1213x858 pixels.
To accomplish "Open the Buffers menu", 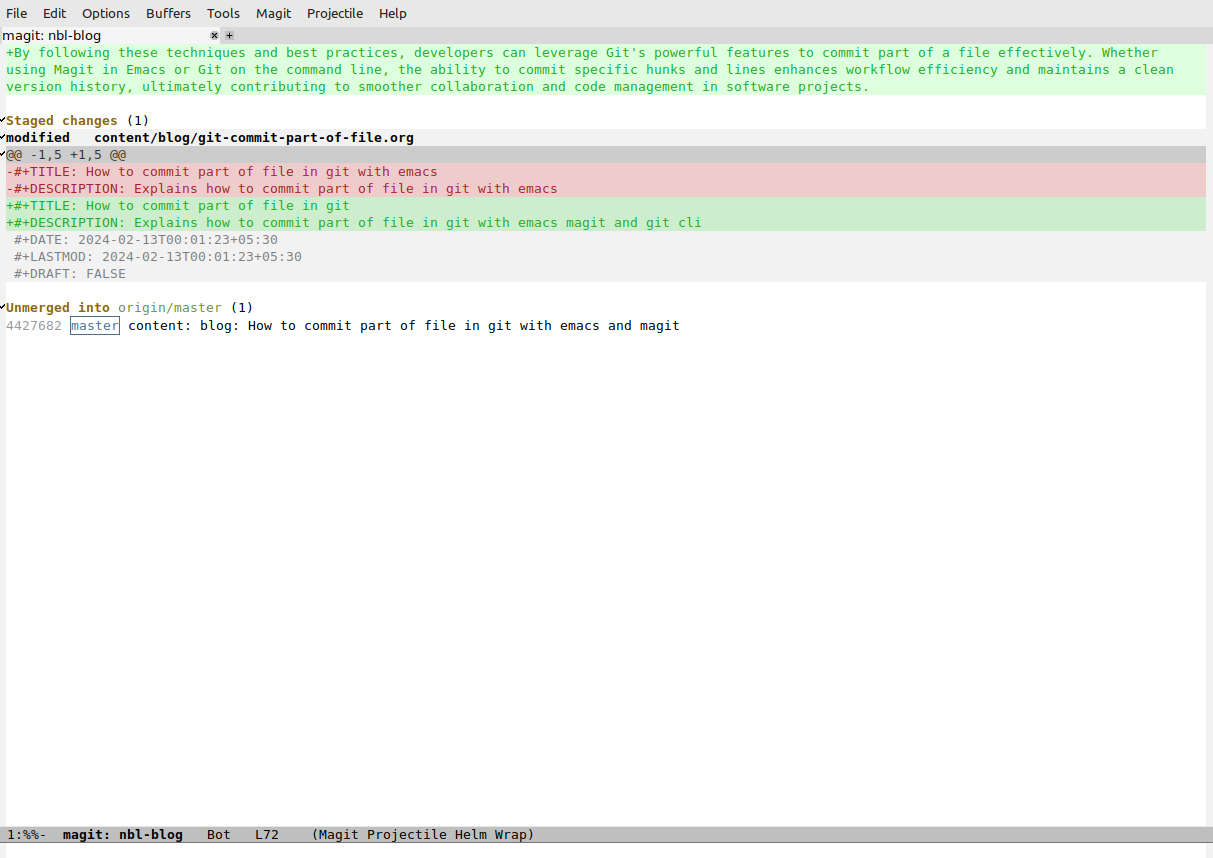I will pos(168,13).
